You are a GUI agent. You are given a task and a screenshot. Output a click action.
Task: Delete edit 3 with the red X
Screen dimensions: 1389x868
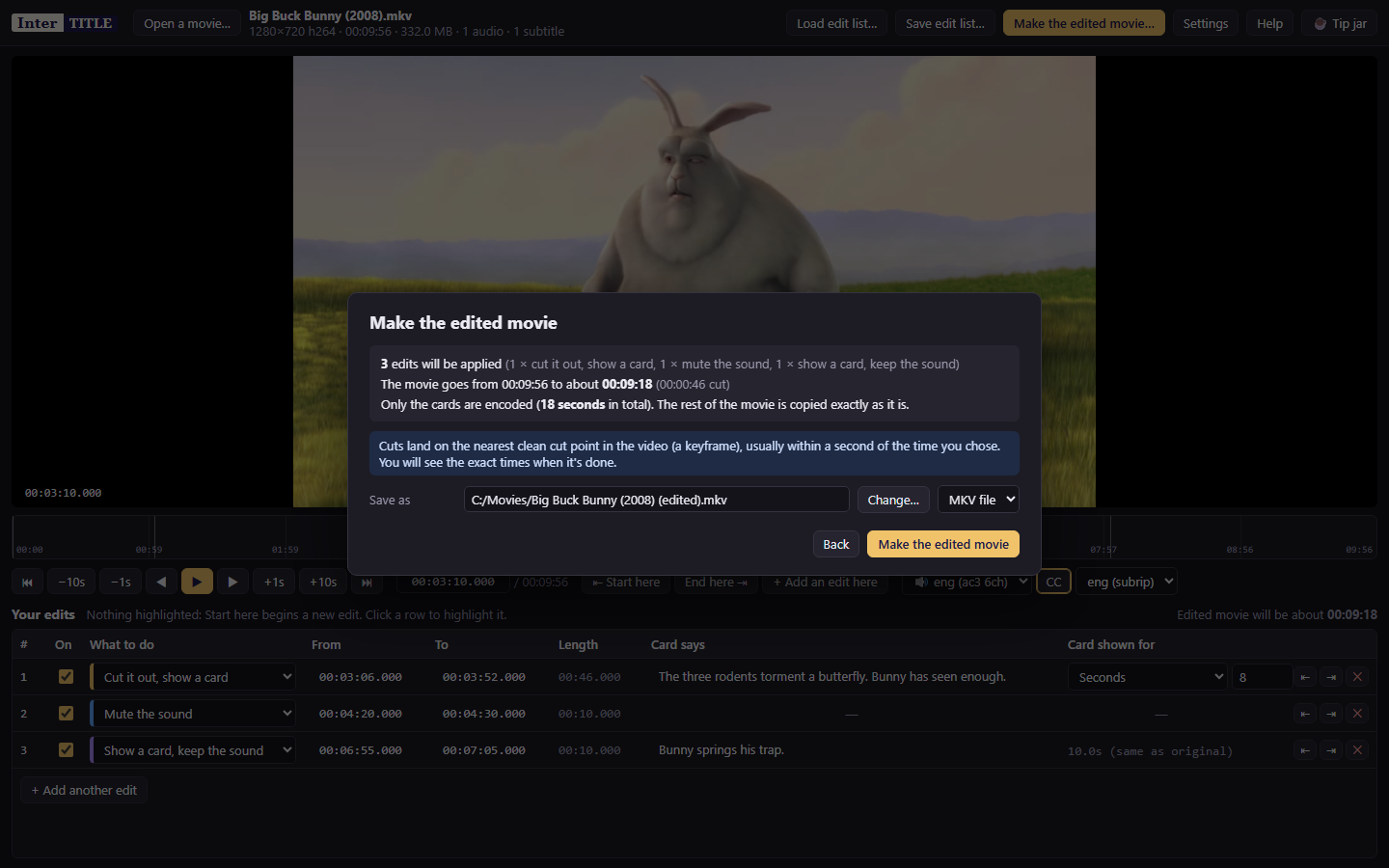pyautogui.click(x=1357, y=750)
